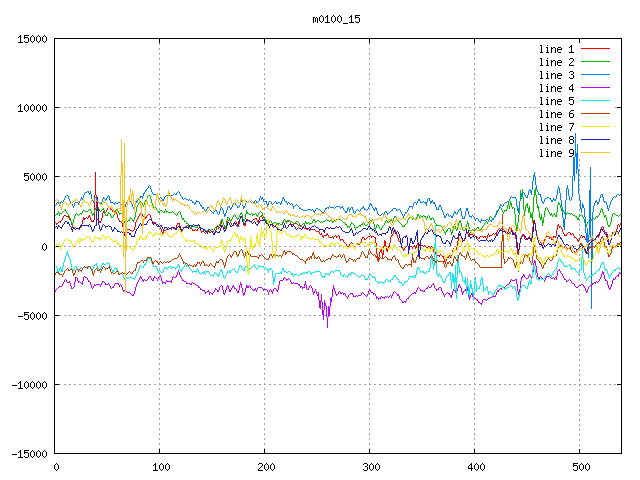Select the "line 4" legend label

coord(556,88)
